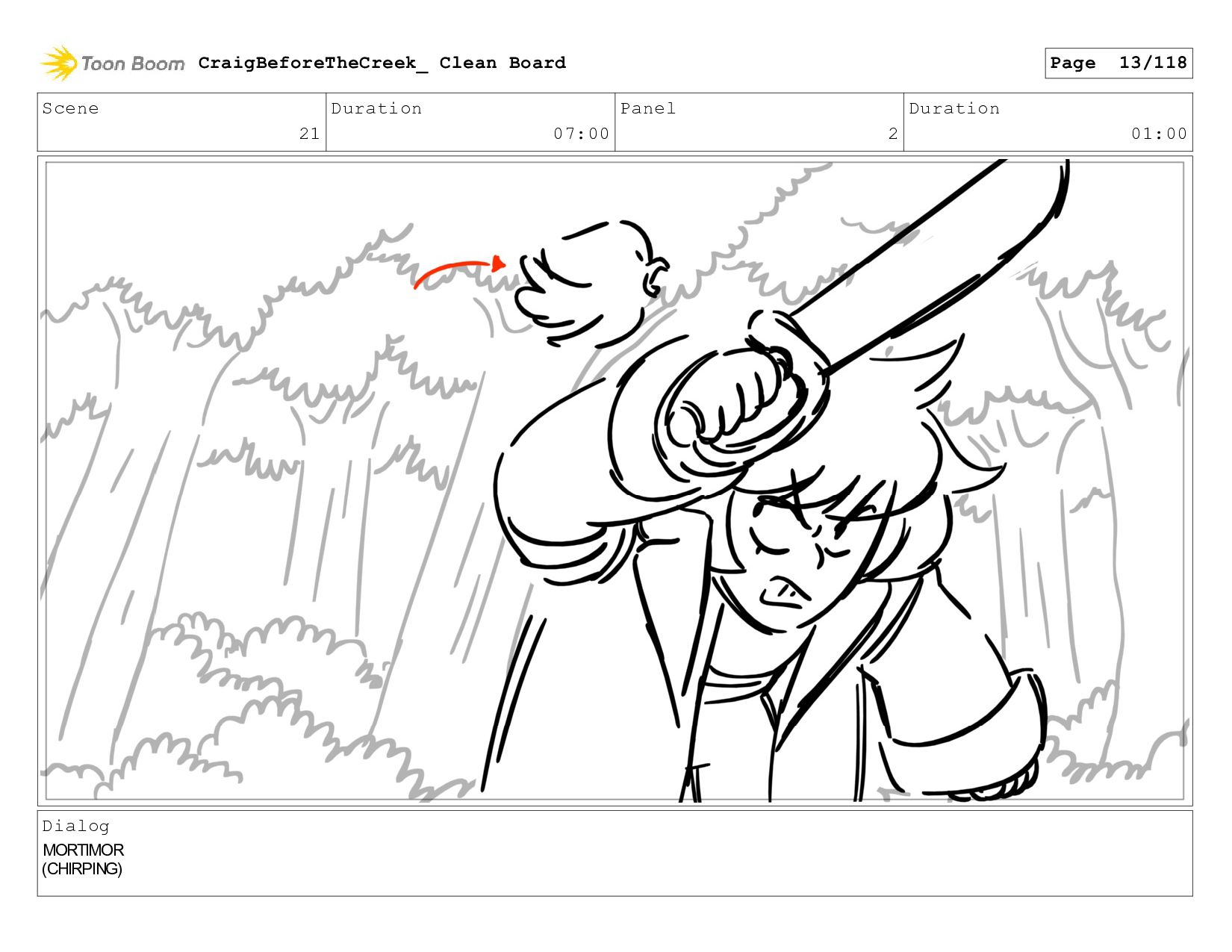Click the panel duration value '01:00'
This screenshot has height=952, width=1232.
tap(1159, 134)
